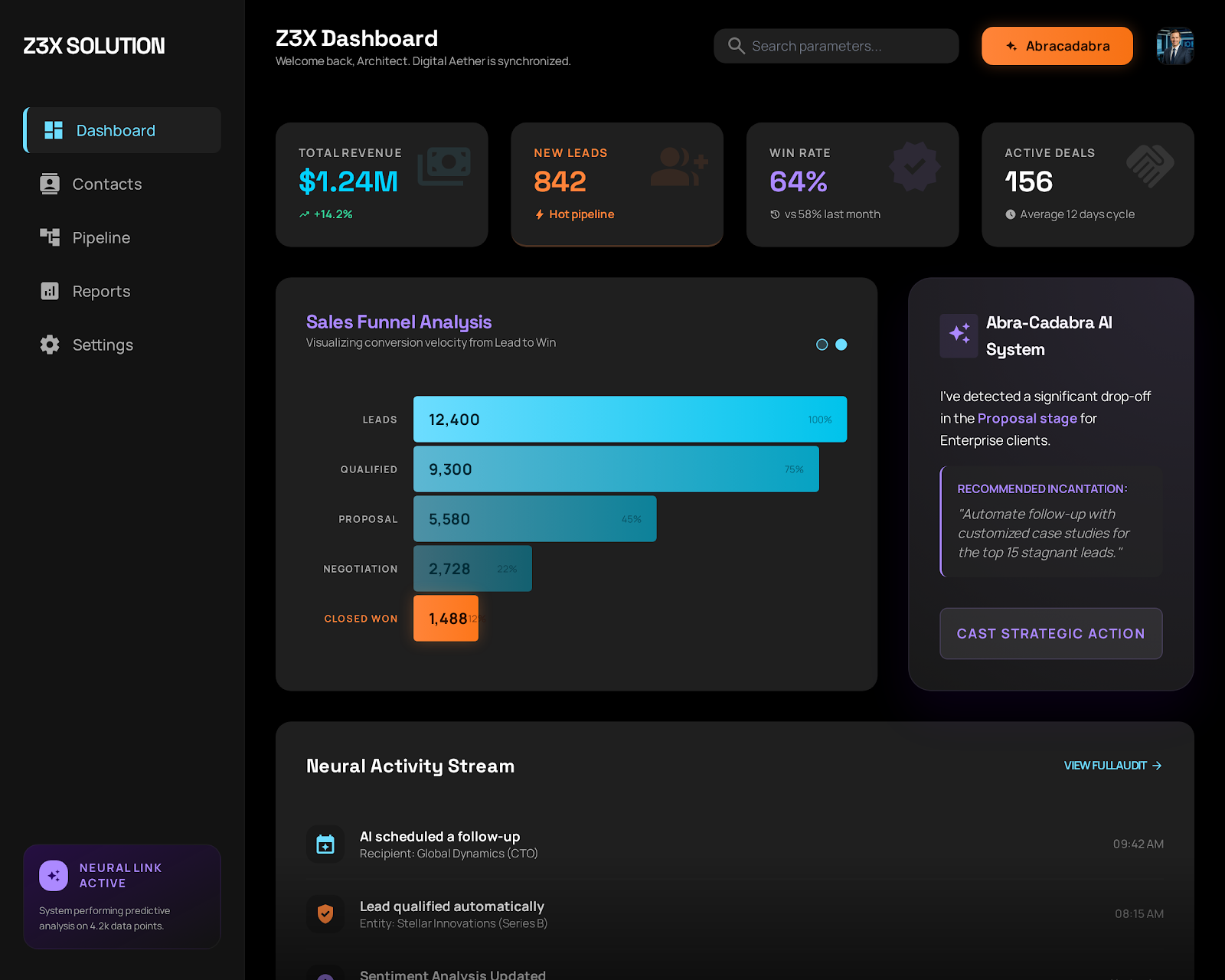Screen dimensions: 1225x980
Task: Toggle the outlined chart view dot
Action: tap(822, 345)
